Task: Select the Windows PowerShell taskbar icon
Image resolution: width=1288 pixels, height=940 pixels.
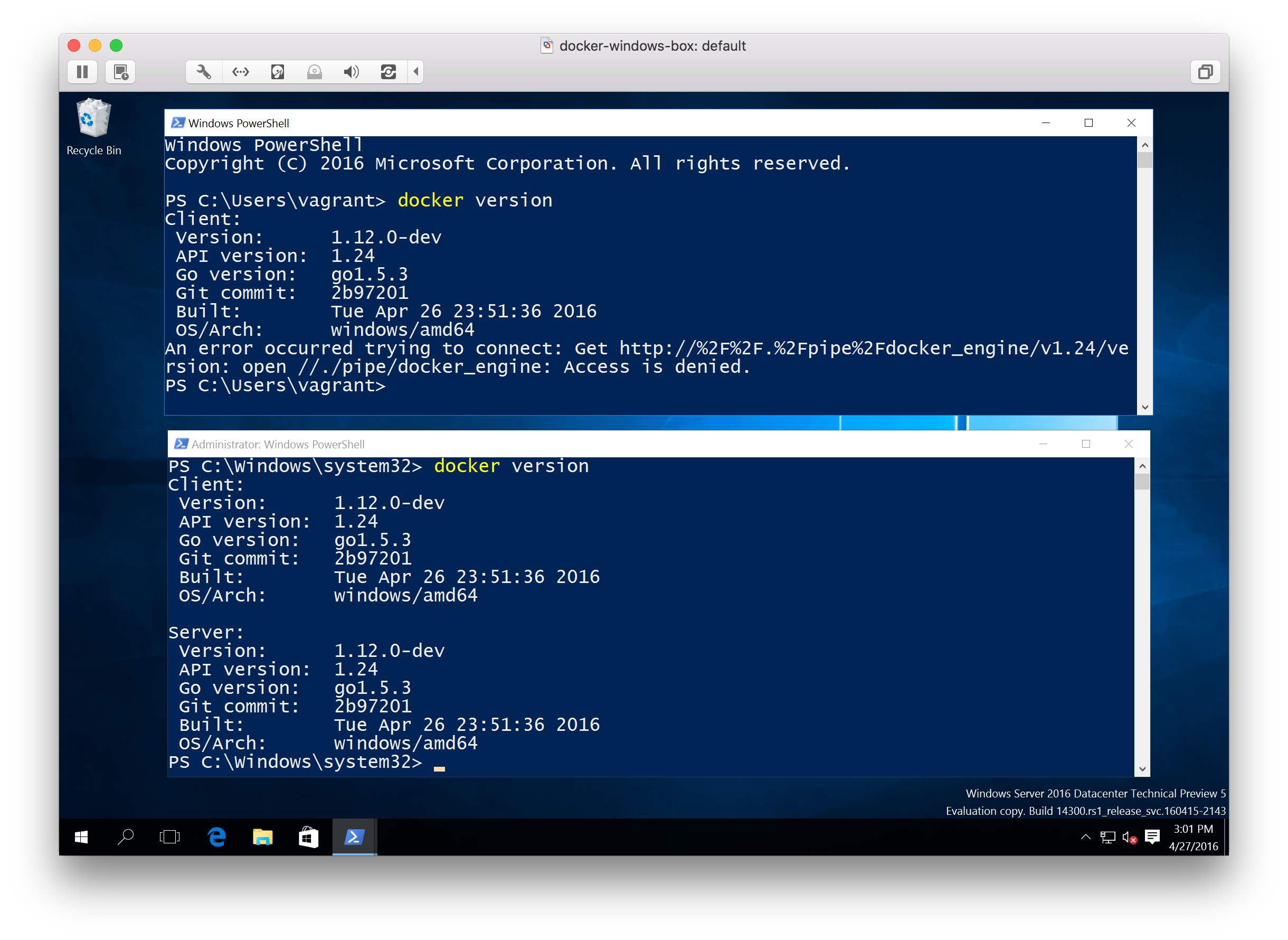Action: [354, 837]
